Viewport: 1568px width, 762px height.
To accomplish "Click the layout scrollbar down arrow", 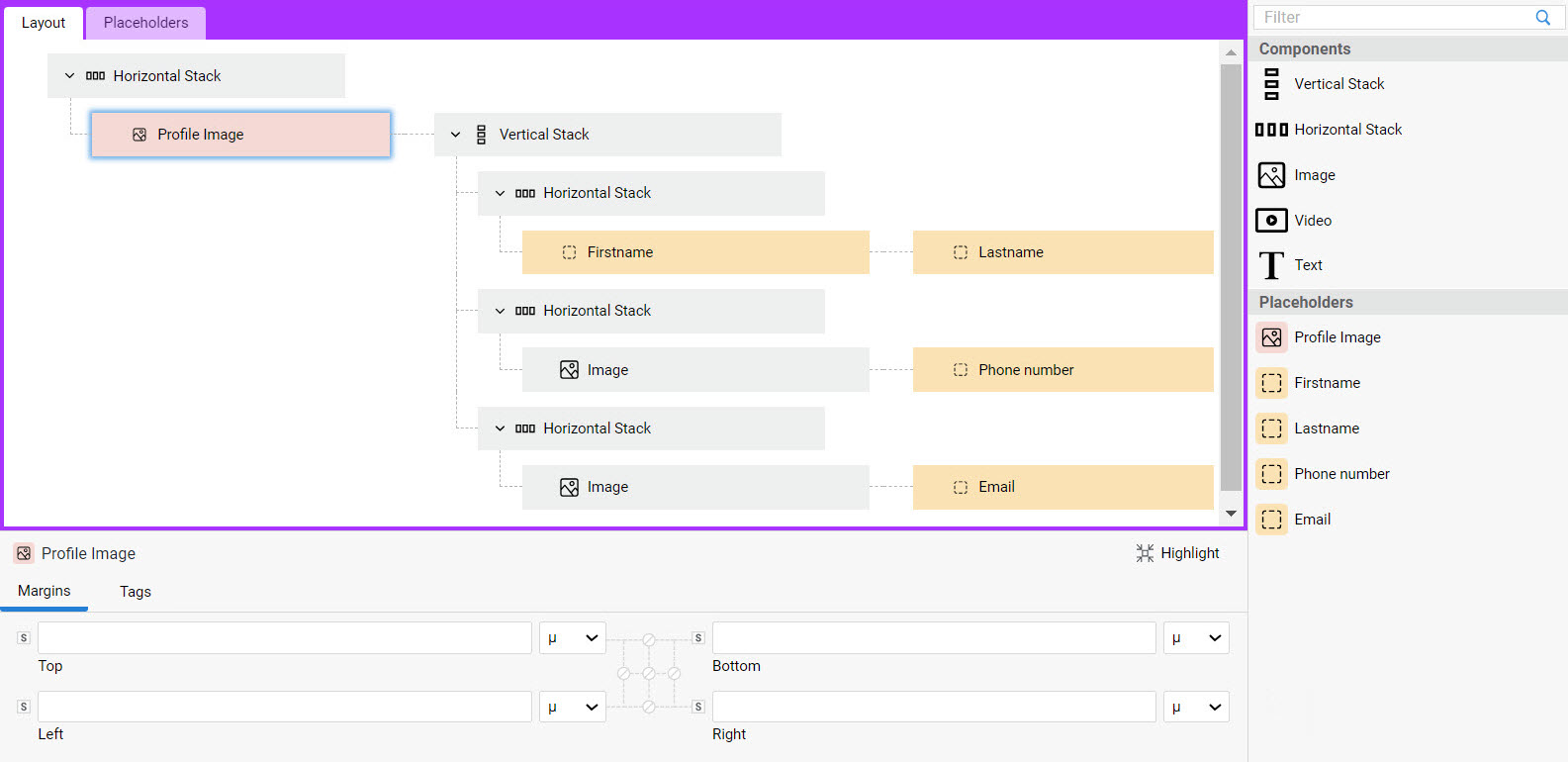I will 1231,514.
